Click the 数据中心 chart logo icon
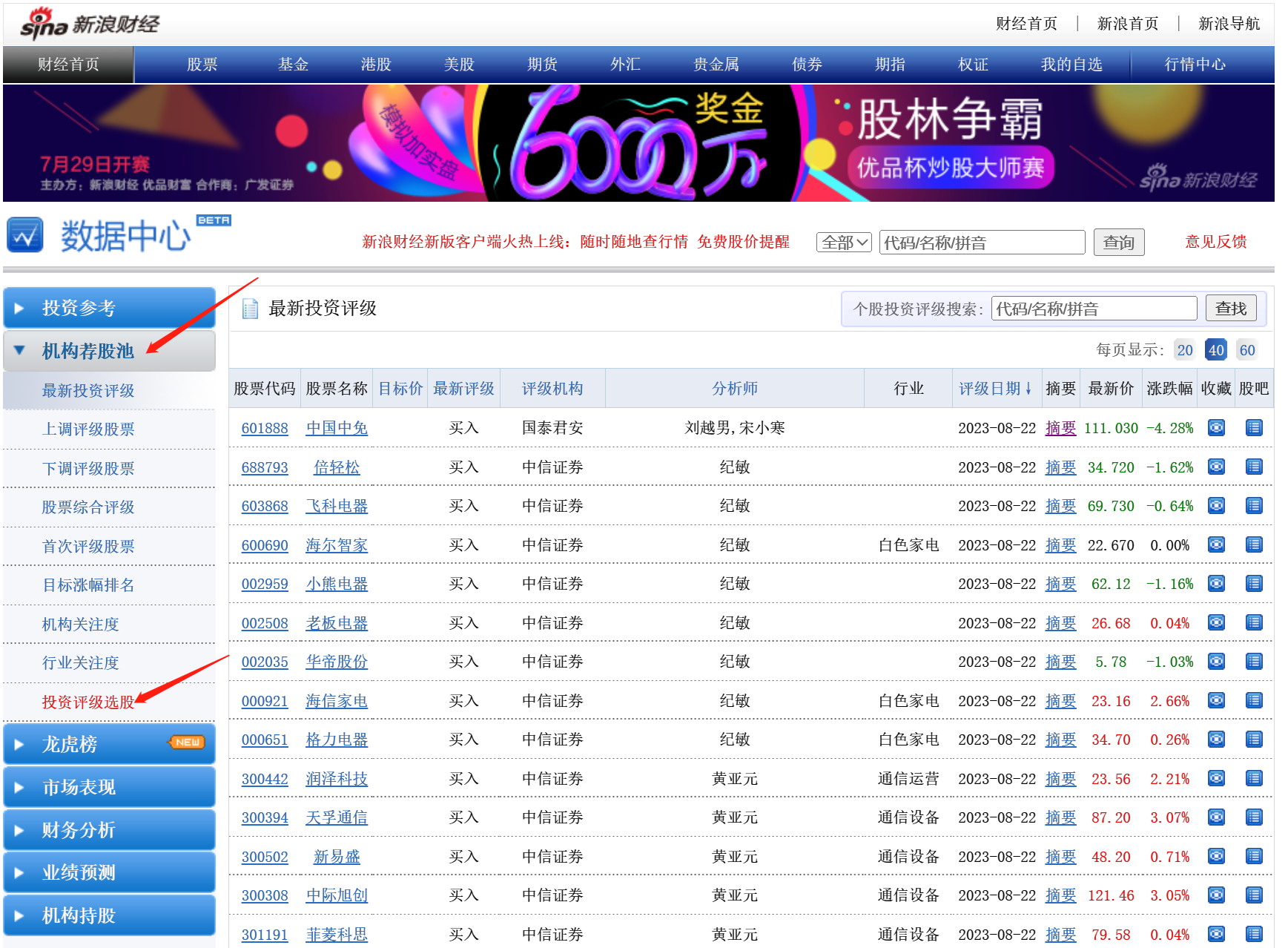The height and width of the screenshot is (948, 1288). (25, 236)
